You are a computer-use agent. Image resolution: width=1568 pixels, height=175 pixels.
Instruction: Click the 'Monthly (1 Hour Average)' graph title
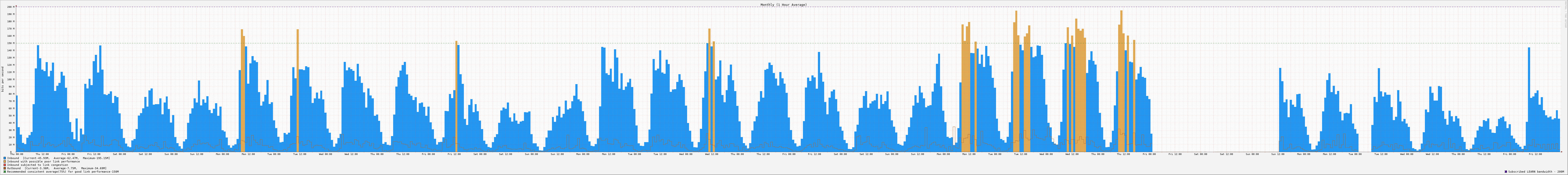pyautogui.click(x=783, y=4)
